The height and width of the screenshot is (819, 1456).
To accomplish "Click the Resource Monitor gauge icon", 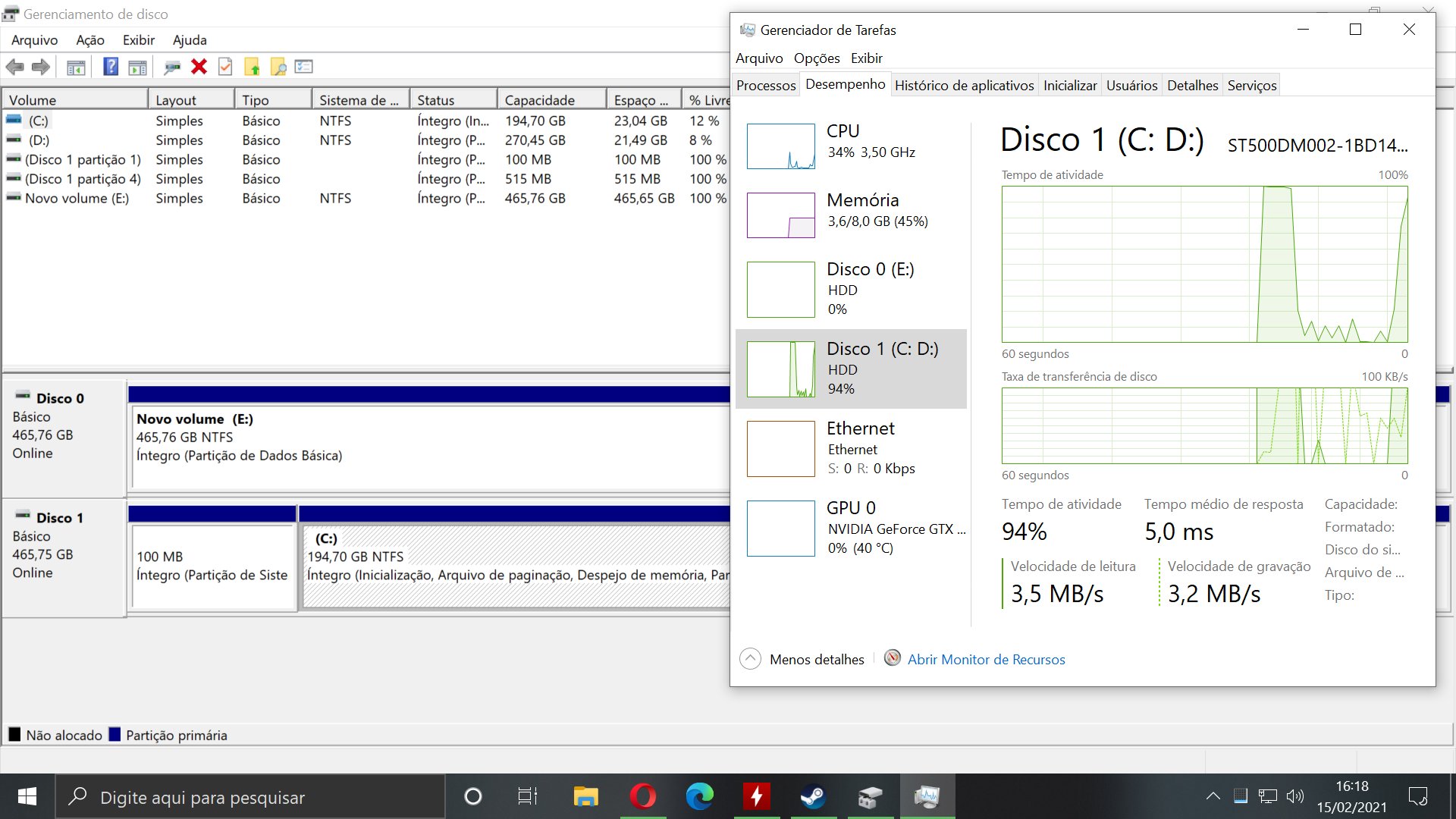I will tap(893, 658).
